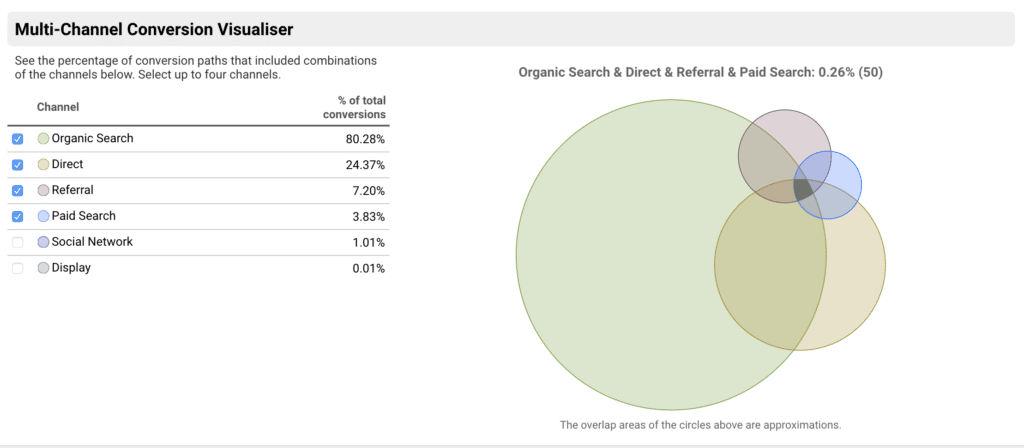
Task: Click the Display channel checkbox
Action: pos(17,269)
